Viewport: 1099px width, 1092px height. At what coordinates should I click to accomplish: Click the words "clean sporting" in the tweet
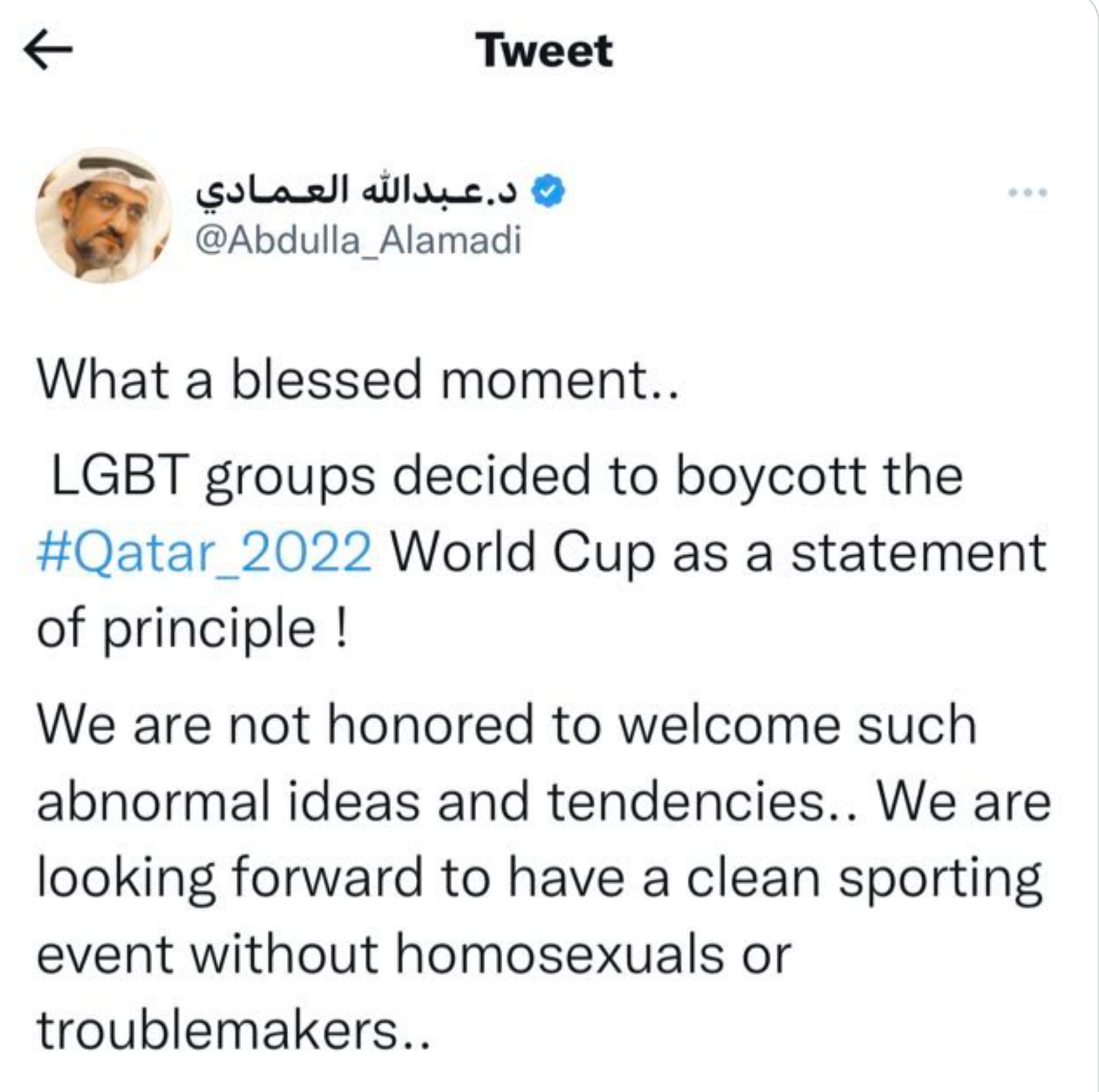[863, 879]
